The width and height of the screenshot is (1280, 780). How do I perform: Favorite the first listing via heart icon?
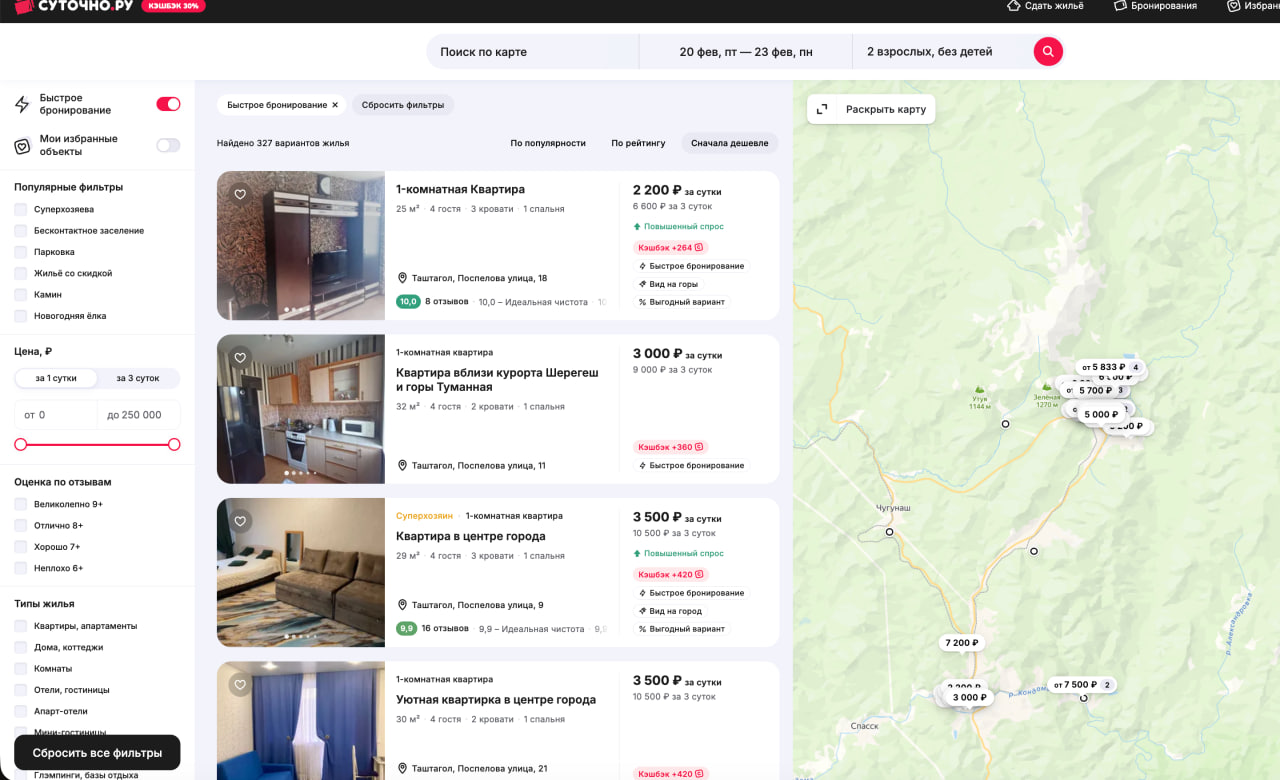coord(240,194)
